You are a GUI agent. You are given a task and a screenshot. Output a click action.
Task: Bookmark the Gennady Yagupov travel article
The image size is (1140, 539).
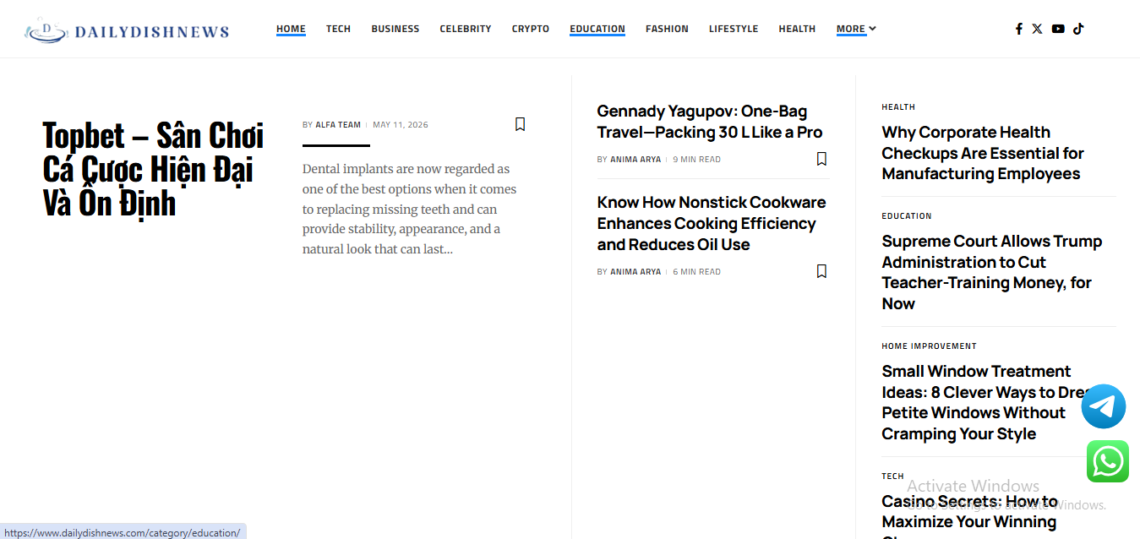(822, 159)
